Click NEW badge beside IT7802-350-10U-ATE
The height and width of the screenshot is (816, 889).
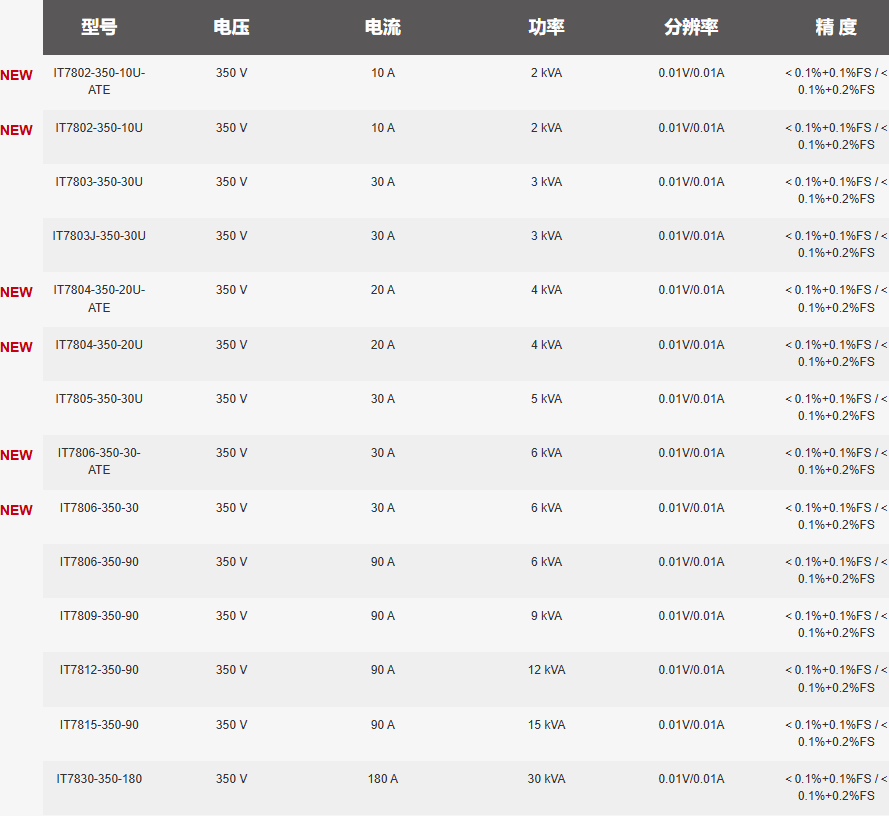click(16, 75)
